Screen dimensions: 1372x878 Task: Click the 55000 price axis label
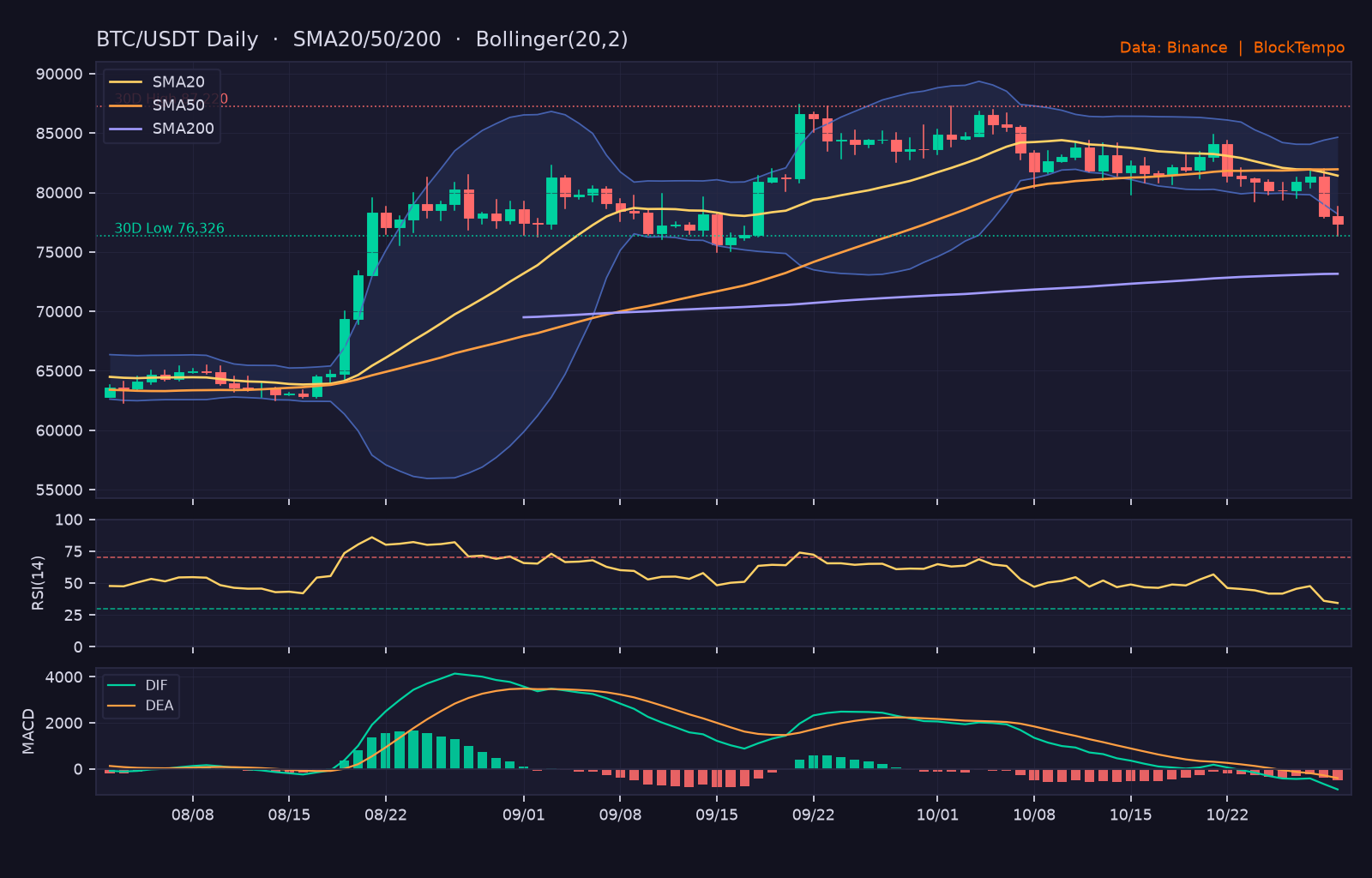point(59,490)
